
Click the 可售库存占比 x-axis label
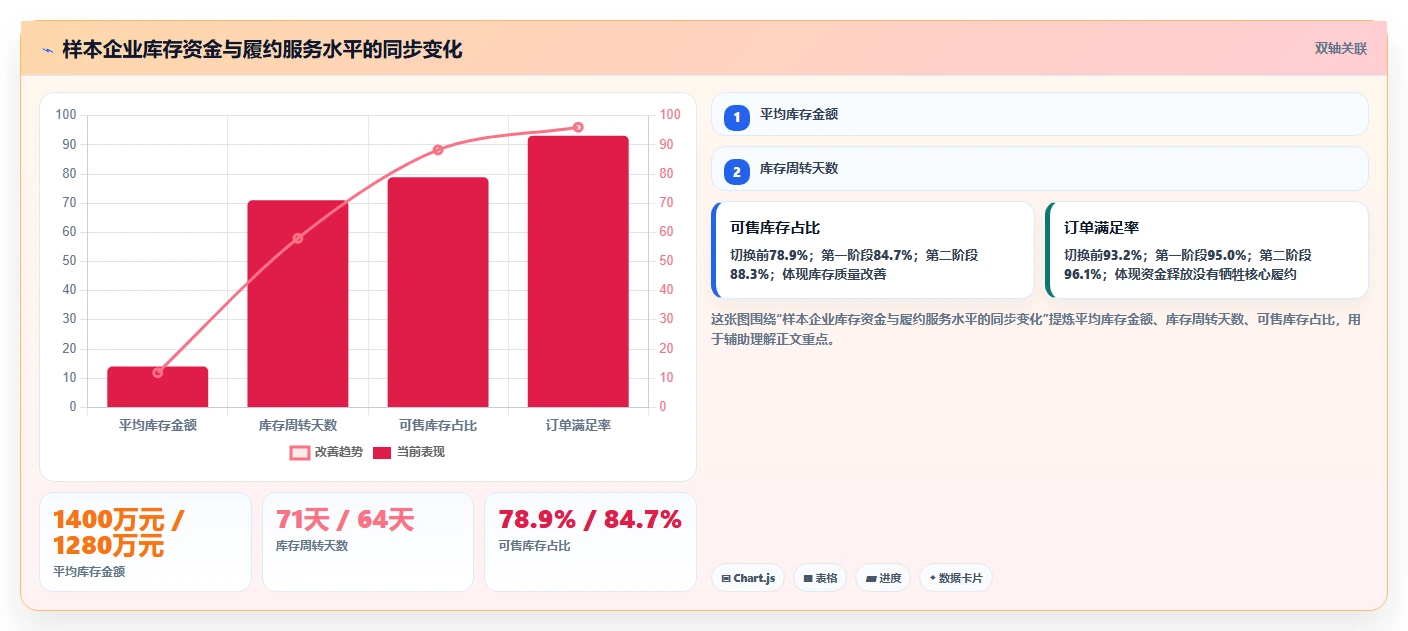pos(438,425)
